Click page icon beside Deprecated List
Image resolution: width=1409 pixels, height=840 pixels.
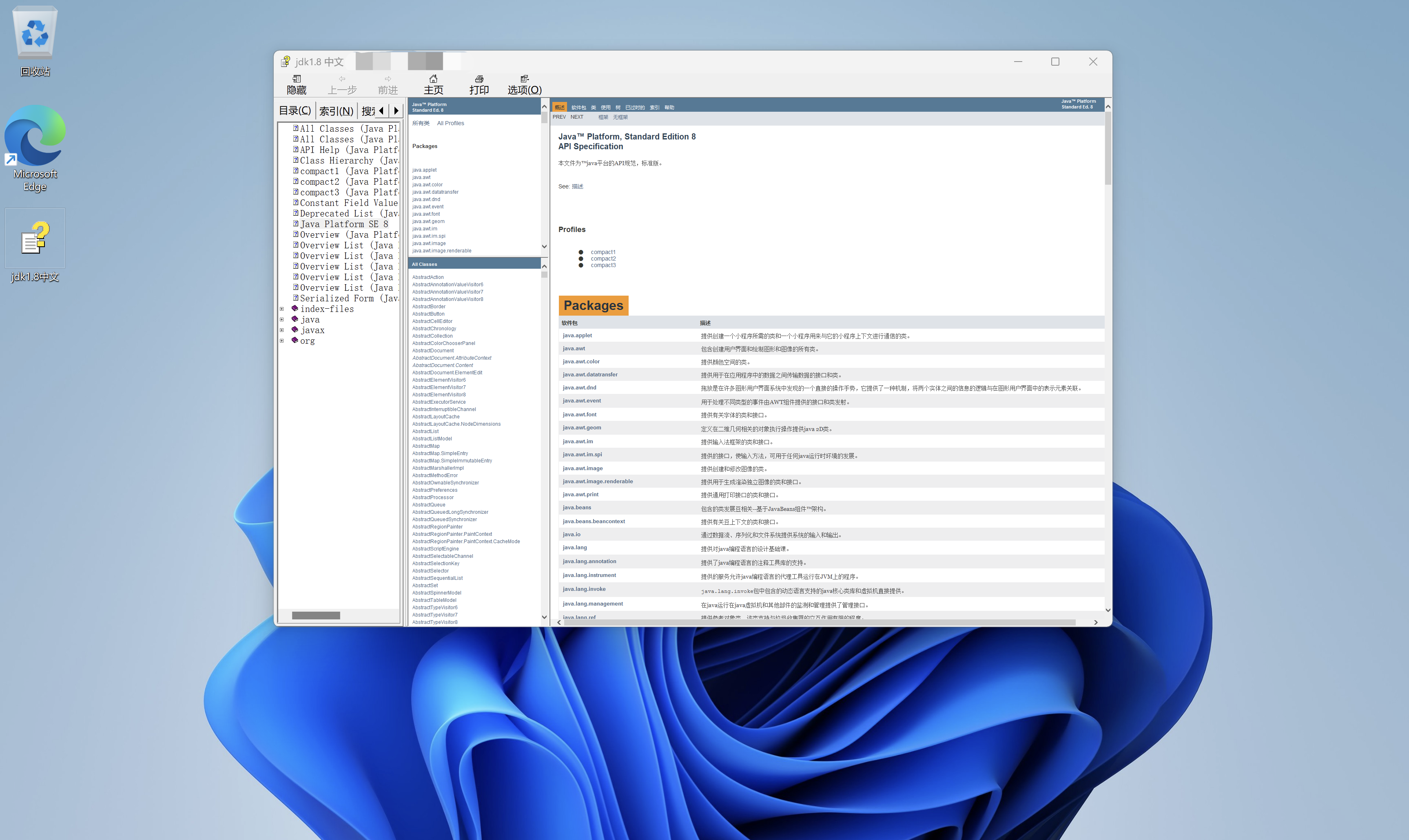(295, 213)
